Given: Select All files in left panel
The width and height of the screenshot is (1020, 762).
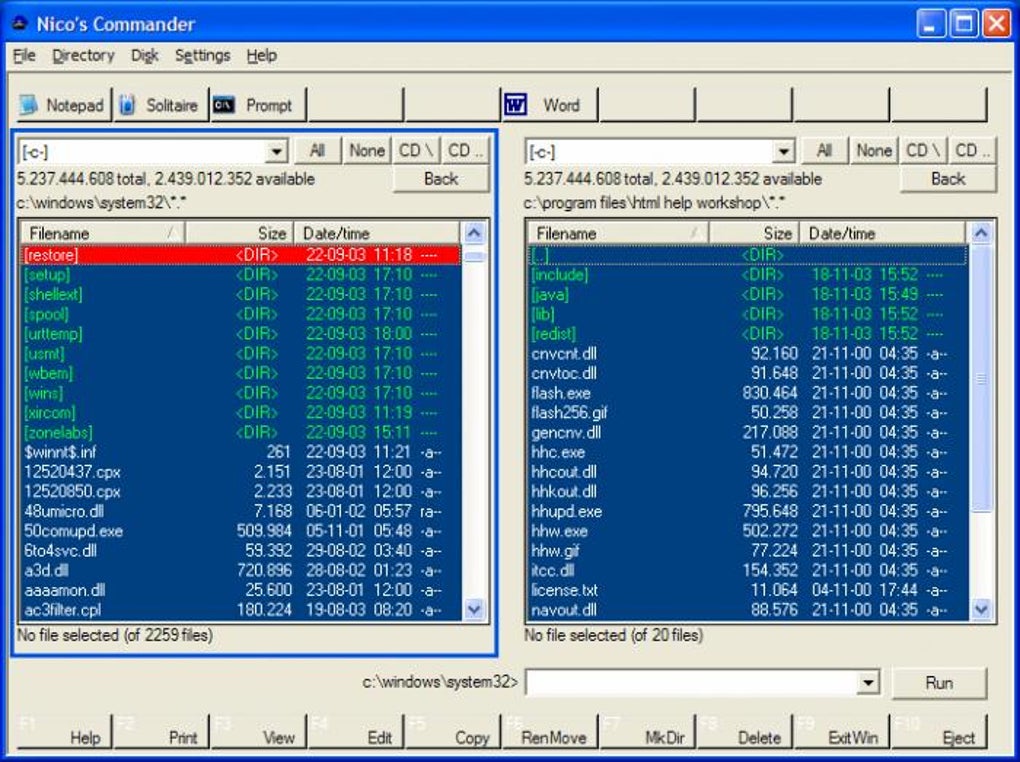Looking at the screenshot, I should pyautogui.click(x=317, y=151).
